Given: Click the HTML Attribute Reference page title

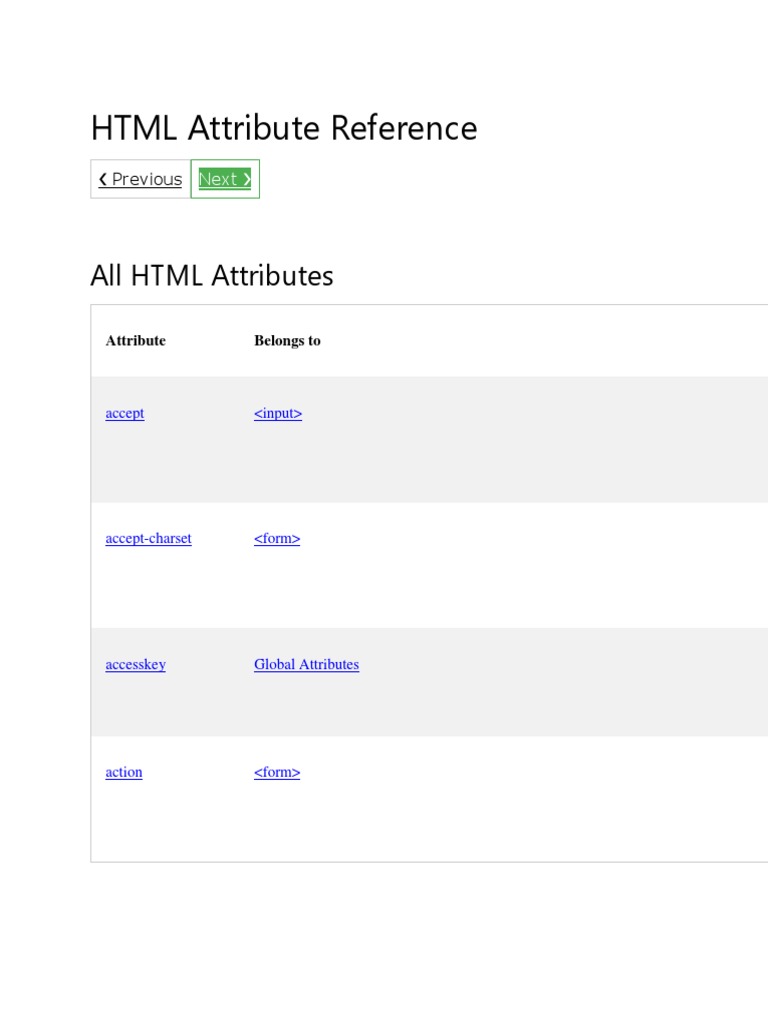Looking at the screenshot, I should (x=284, y=128).
